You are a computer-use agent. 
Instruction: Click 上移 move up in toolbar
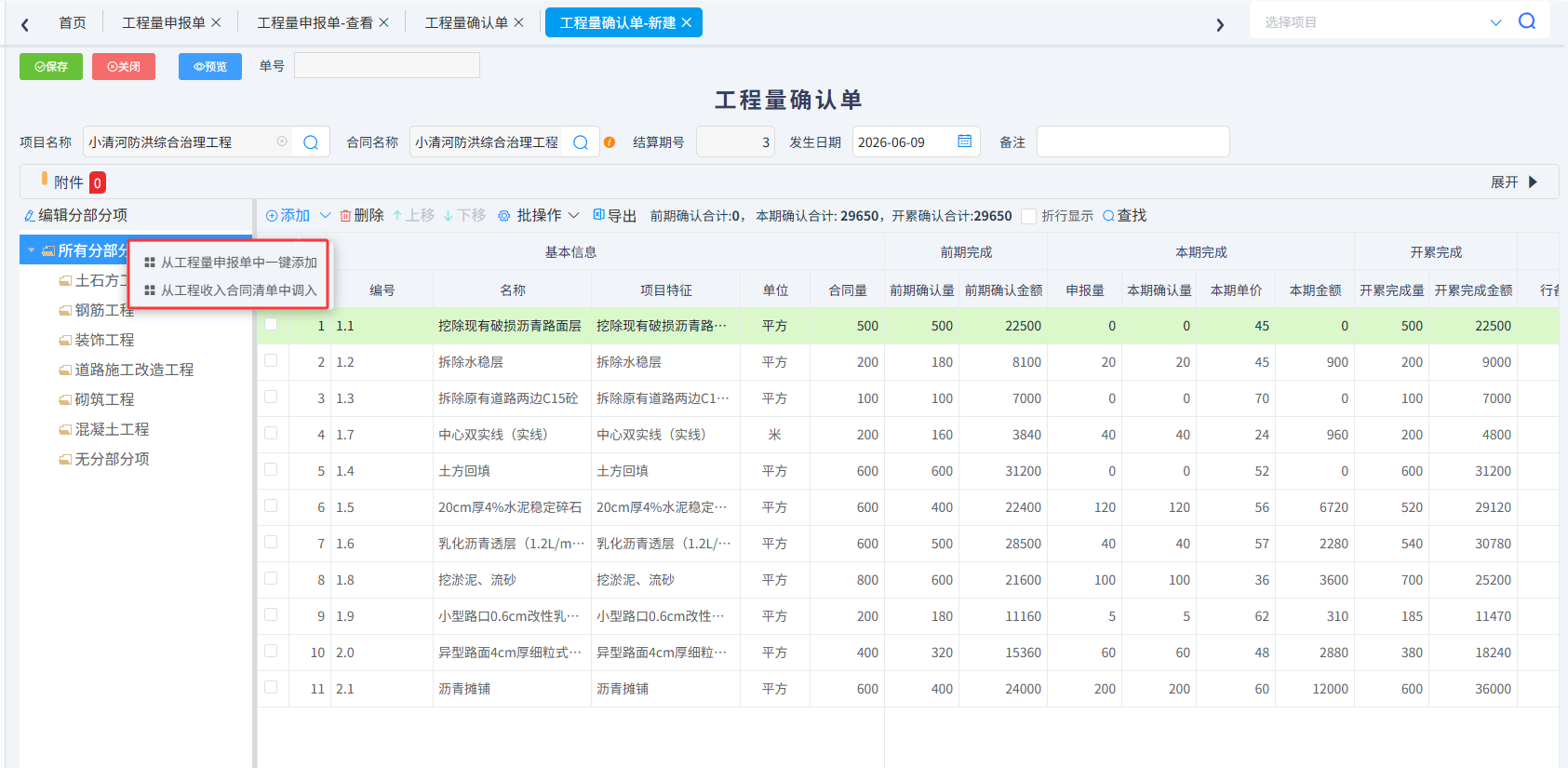tap(413, 216)
